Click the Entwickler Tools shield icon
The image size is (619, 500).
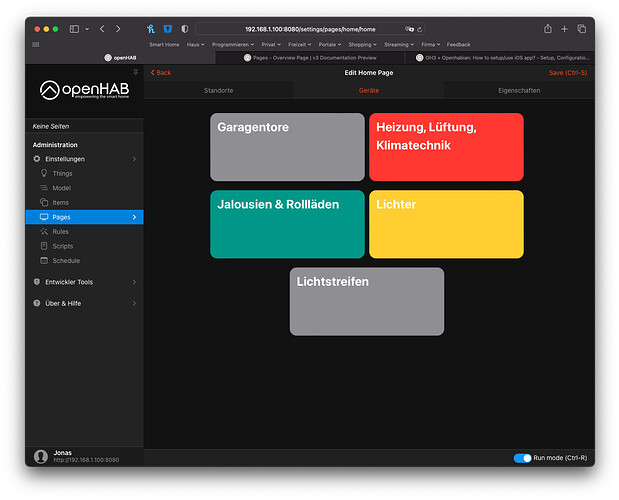pos(37,282)
